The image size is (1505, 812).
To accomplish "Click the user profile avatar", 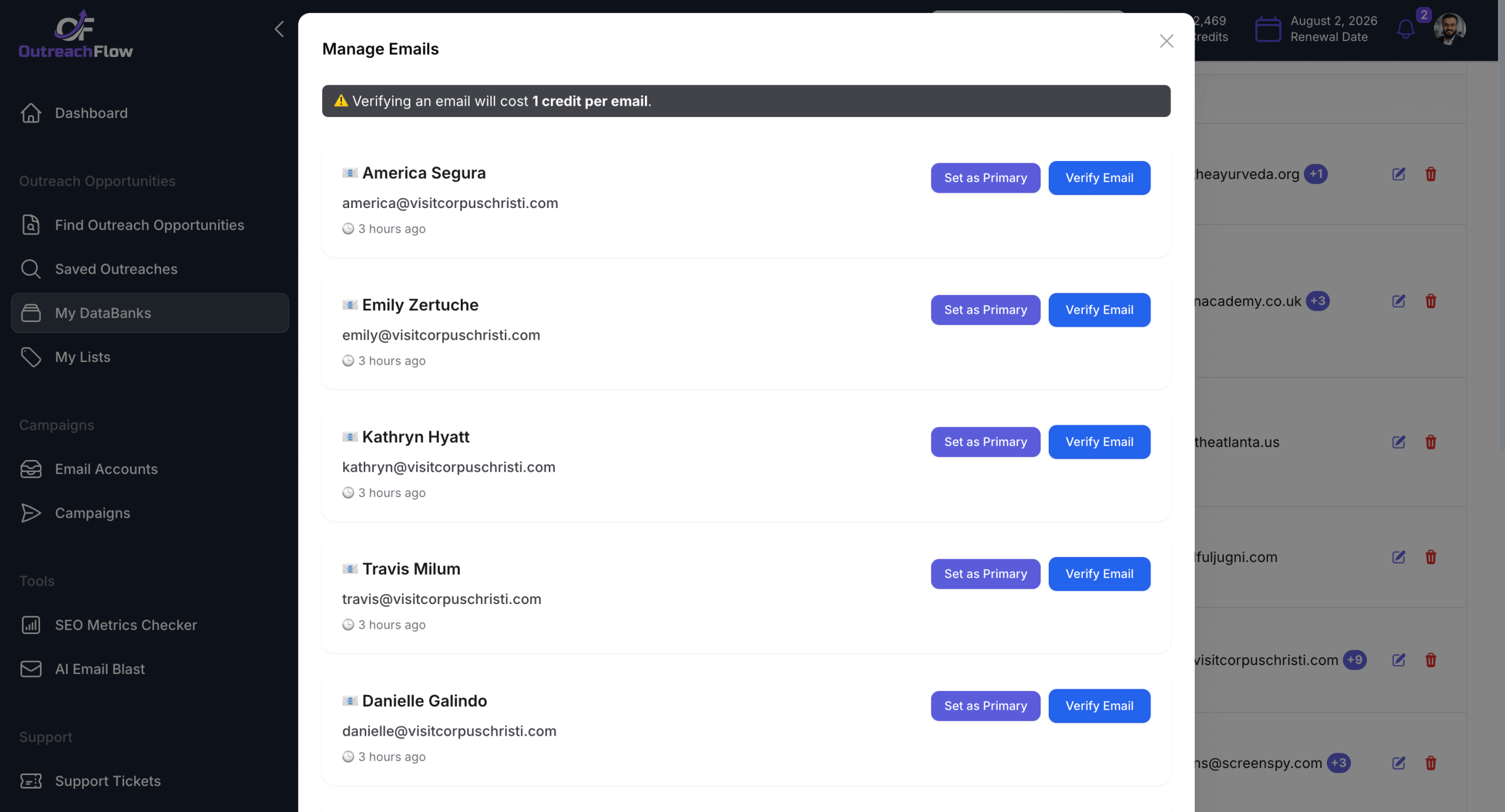I will 1449,29.
